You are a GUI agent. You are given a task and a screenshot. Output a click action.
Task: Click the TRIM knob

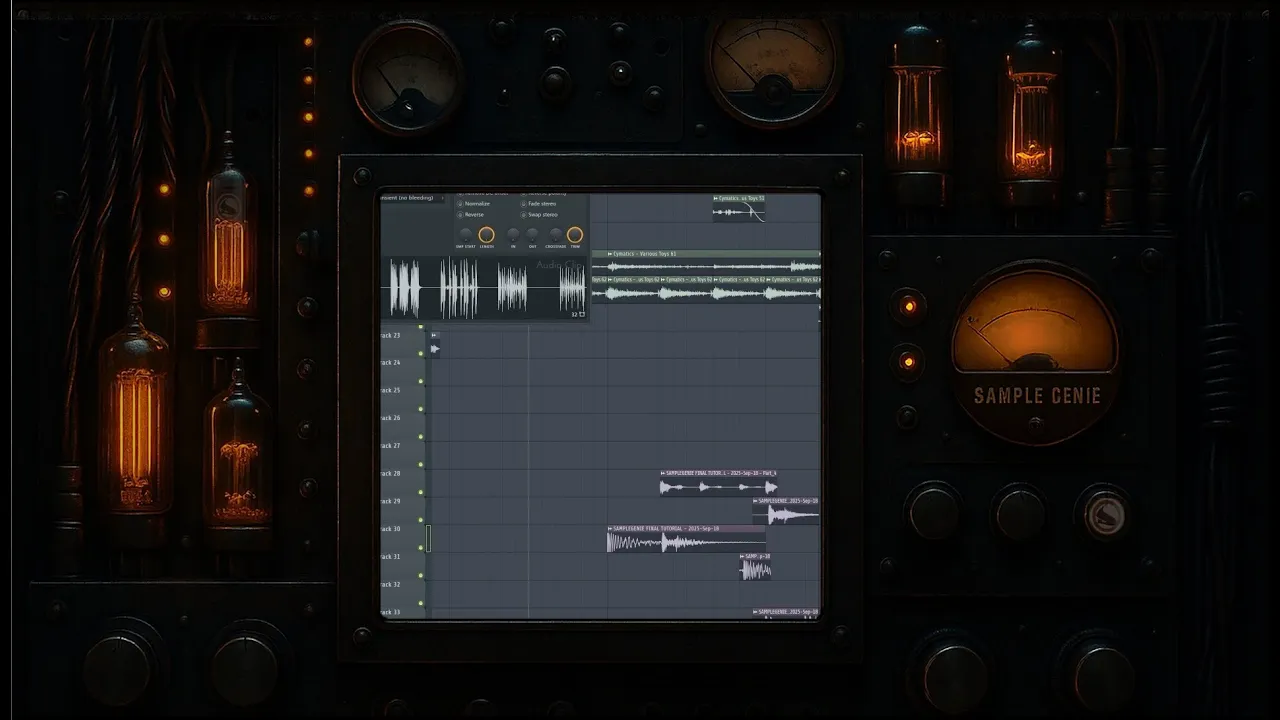tap(575, 234)
